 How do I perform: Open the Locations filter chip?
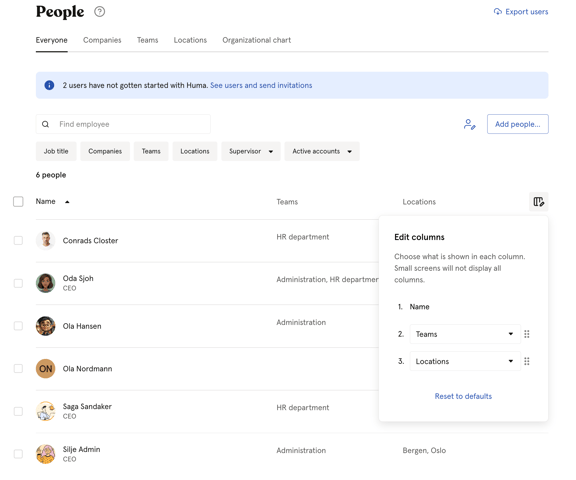(195, 151)
